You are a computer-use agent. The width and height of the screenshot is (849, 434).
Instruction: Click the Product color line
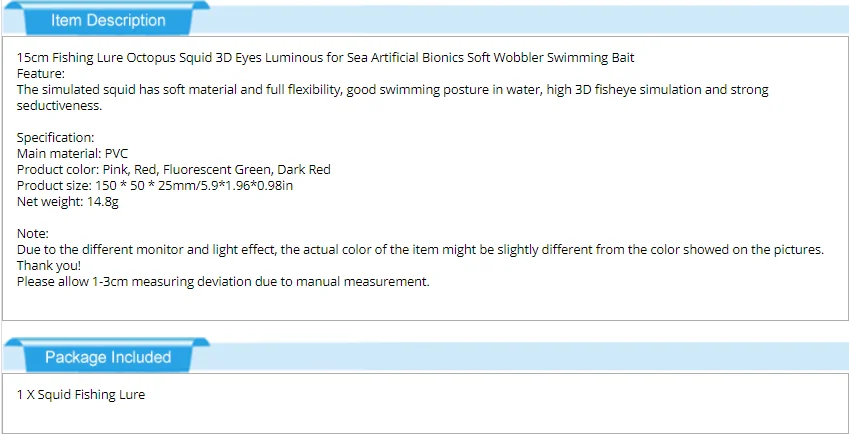click(x=173, y=170)
